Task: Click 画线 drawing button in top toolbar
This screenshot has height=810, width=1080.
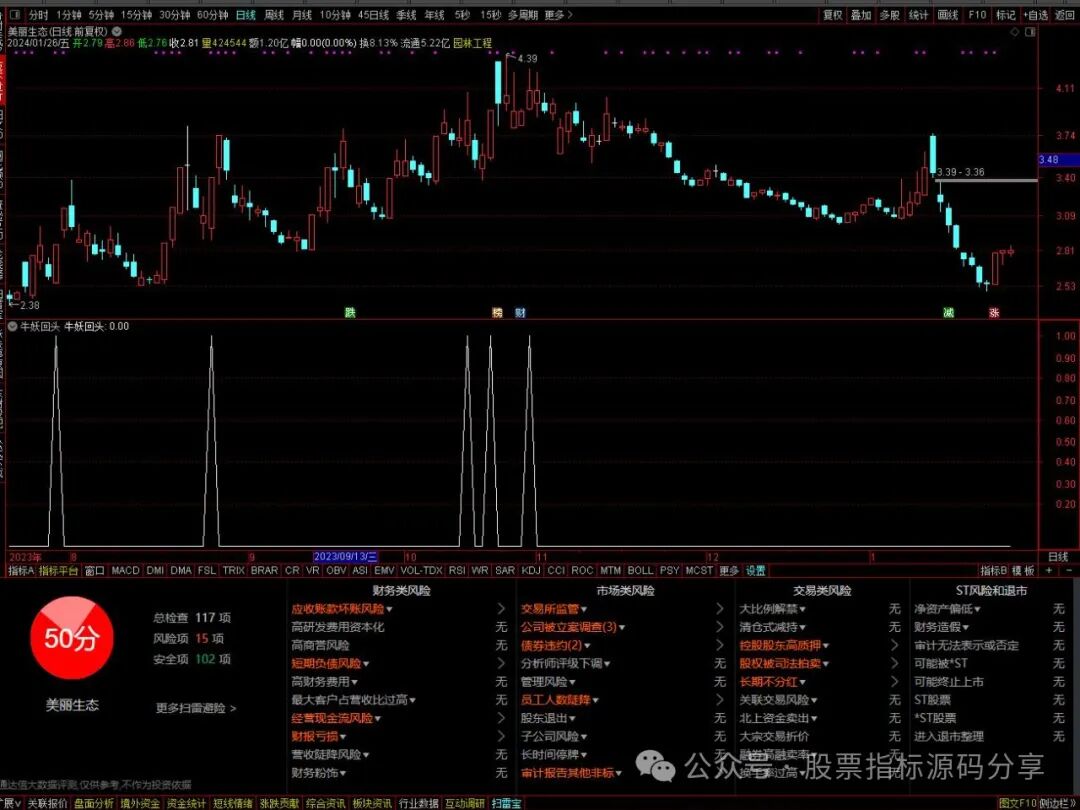Action: [948, 14]
